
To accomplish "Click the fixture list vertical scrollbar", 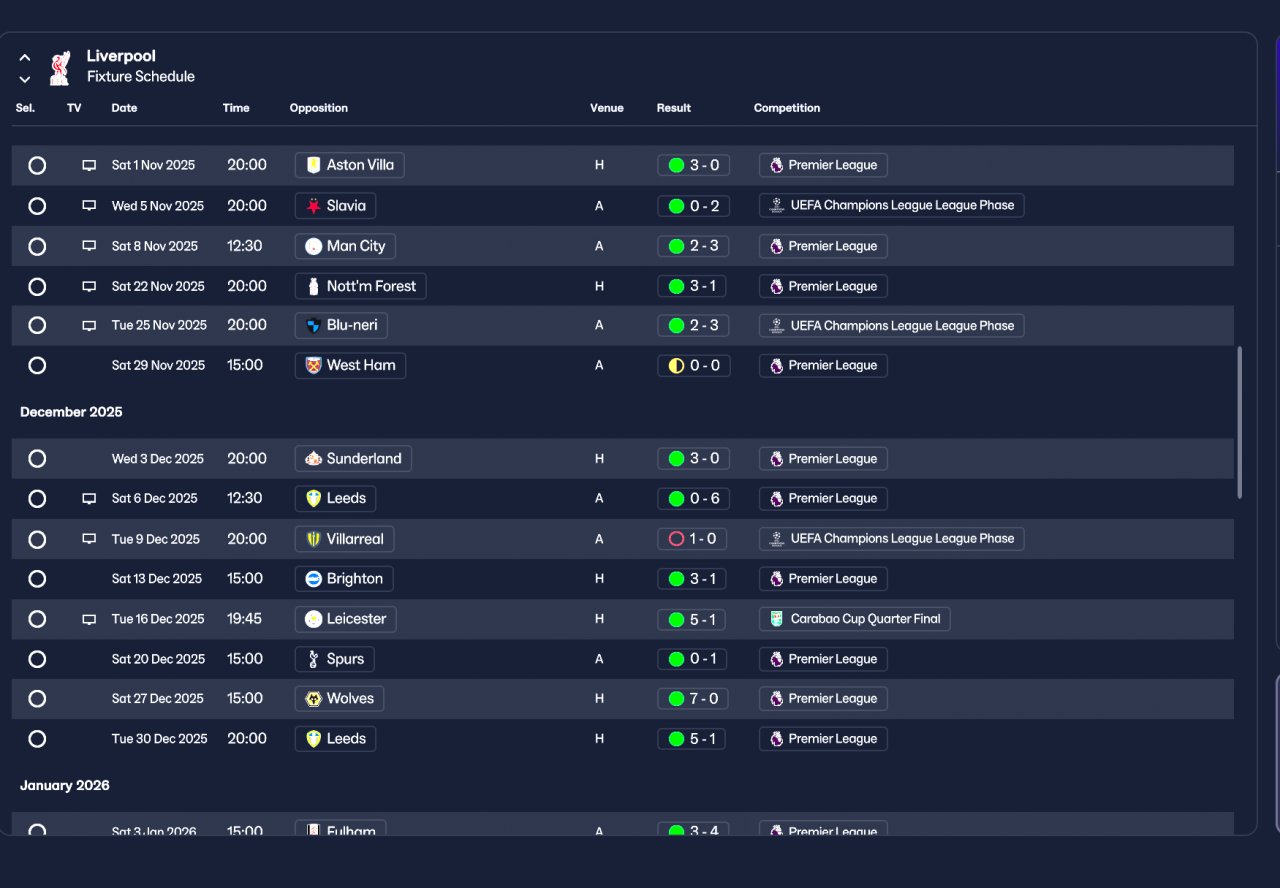I will click(1240, 422).
